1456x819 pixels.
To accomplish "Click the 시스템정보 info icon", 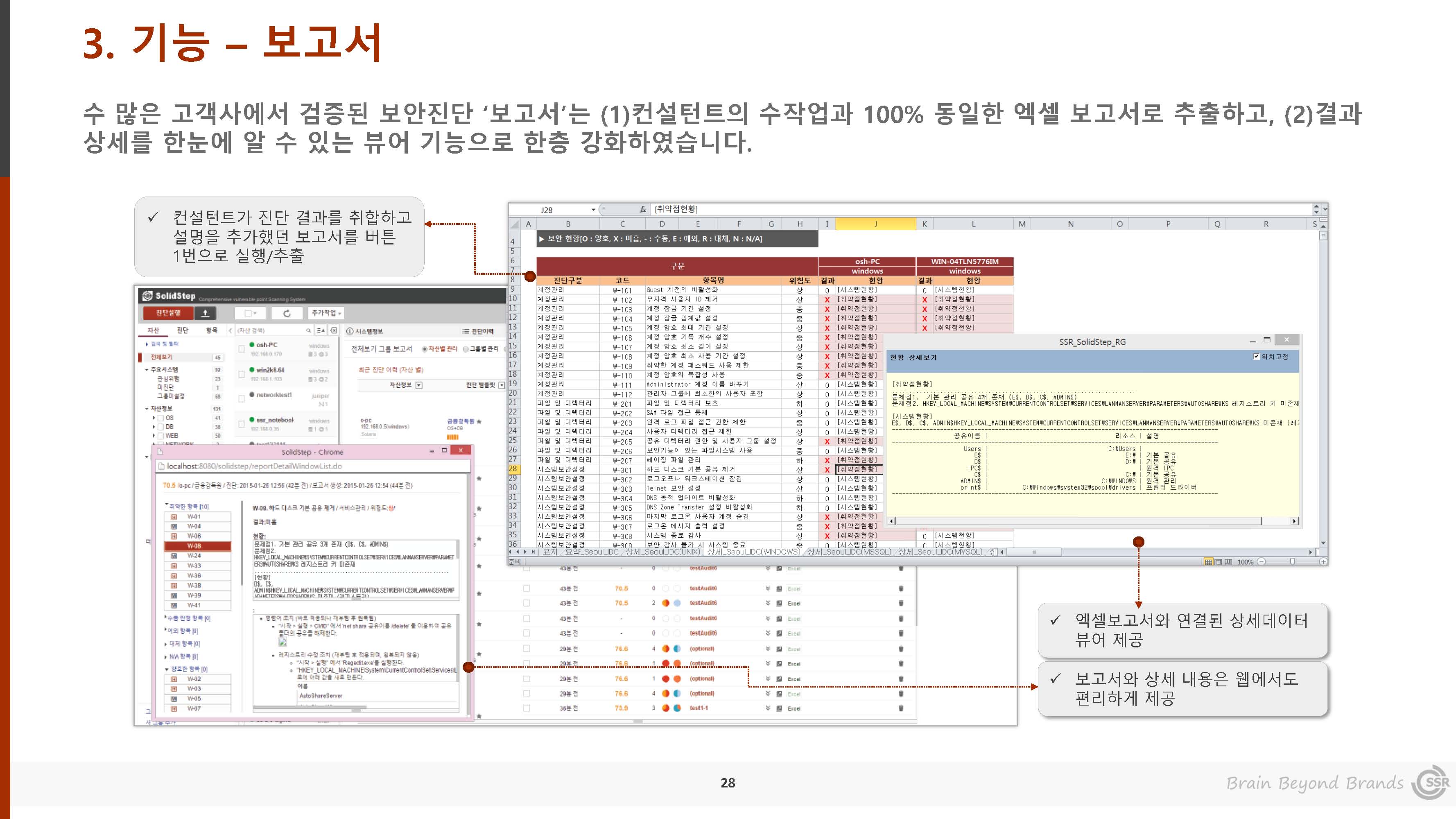I will 349,331.
